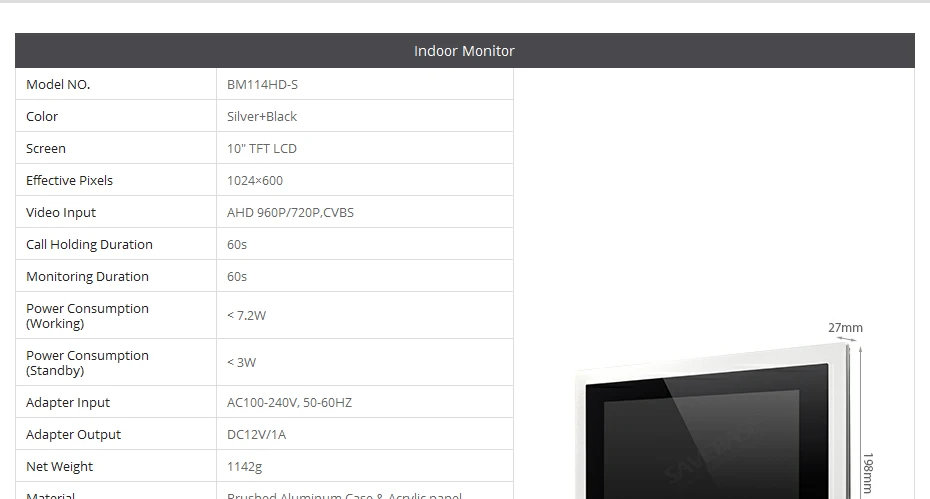The height and width of the screenshot is (499, 930).
Task: Click the 27mm depth dimension label
Action: coord(845,328)
